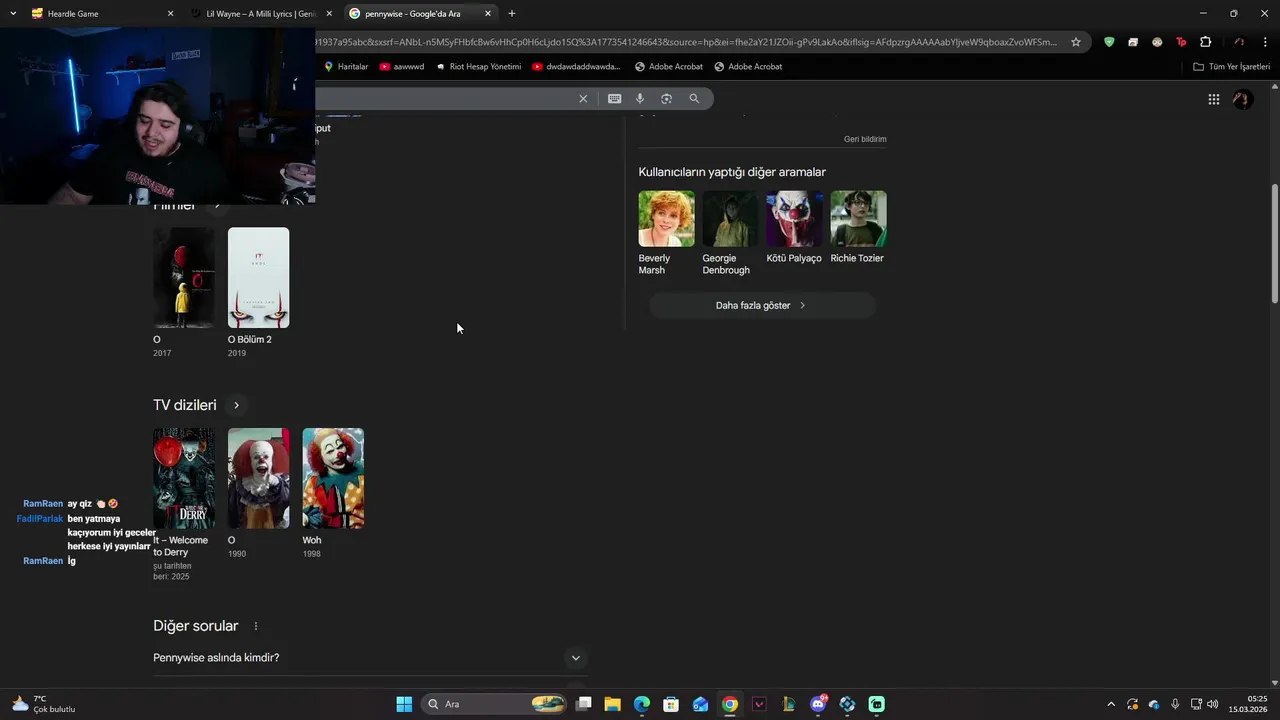The height and width of the screenshot is (720, 1280).
Task: Click the taskbar Ara search box
Action: coord(495,704)
